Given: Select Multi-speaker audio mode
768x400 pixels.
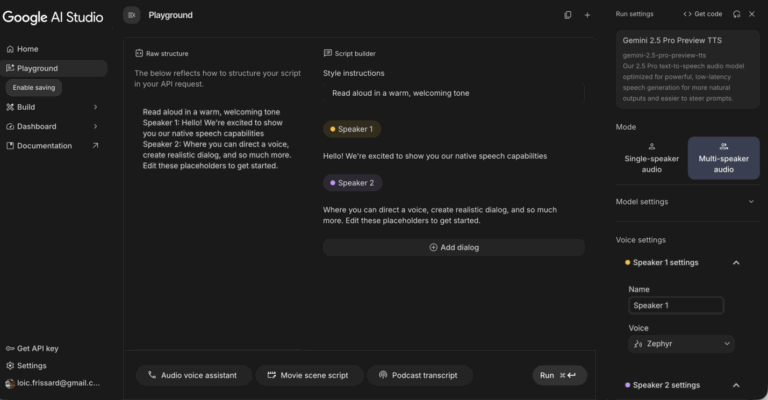Looking at the screenshot, I should pyautogui.click(x=723, y=158).
